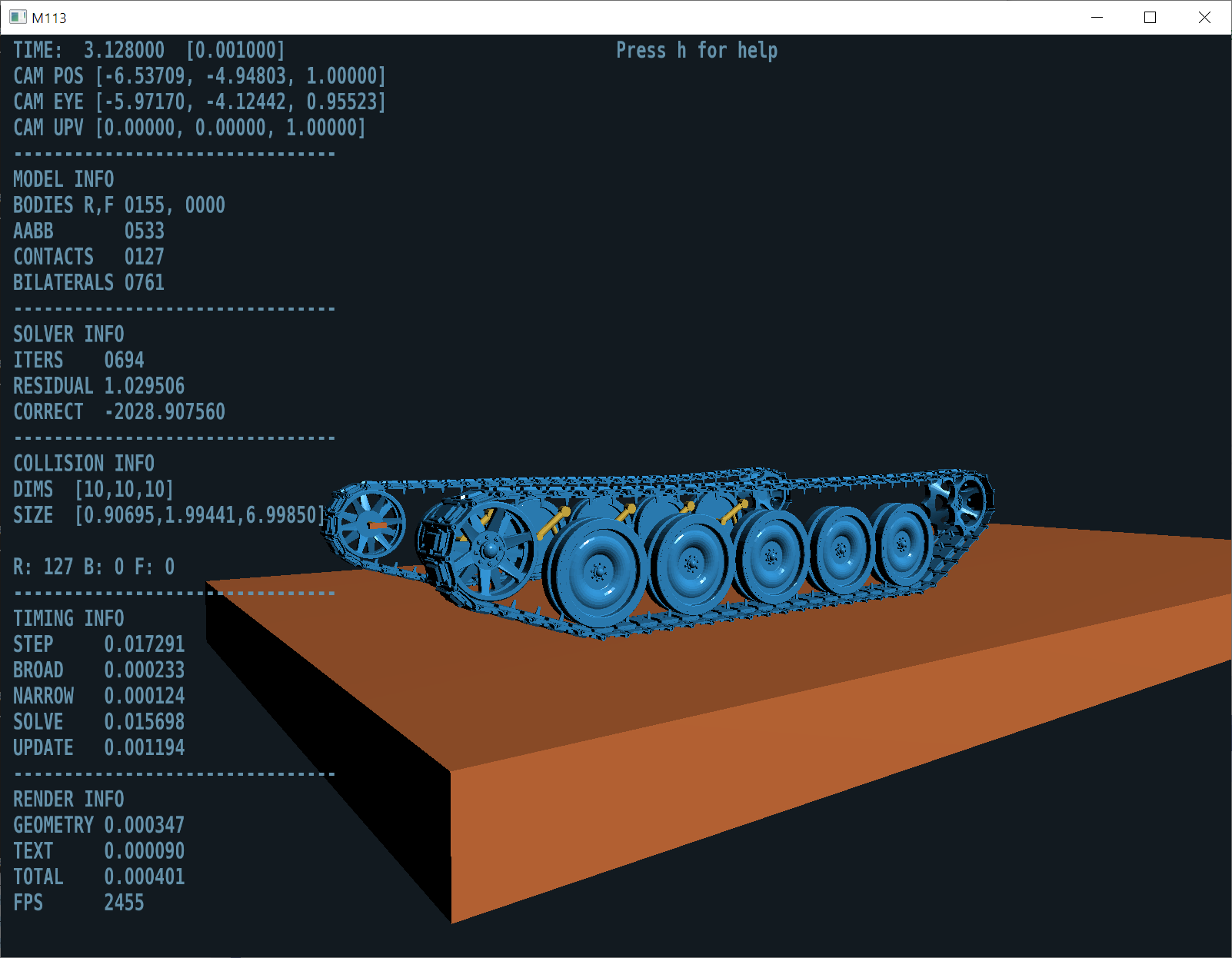The image size is (1232, 958).
Task: Click the GEOMETRY 0.000347 line
Action: (99, 826)
